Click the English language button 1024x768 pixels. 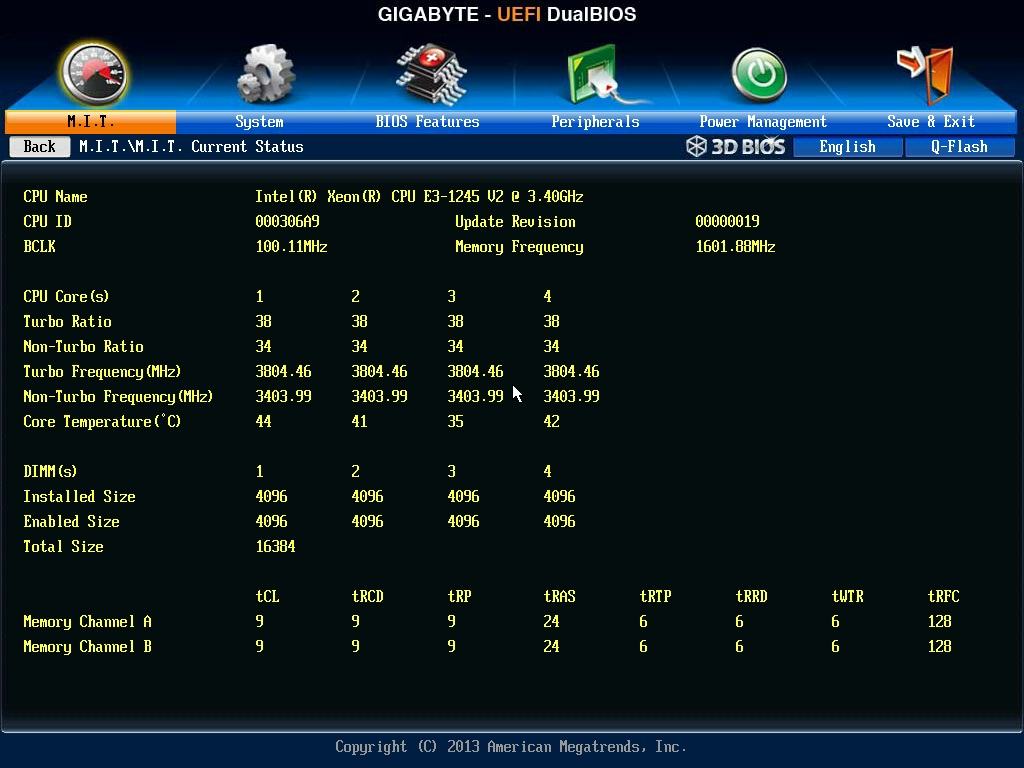point(848,147)
